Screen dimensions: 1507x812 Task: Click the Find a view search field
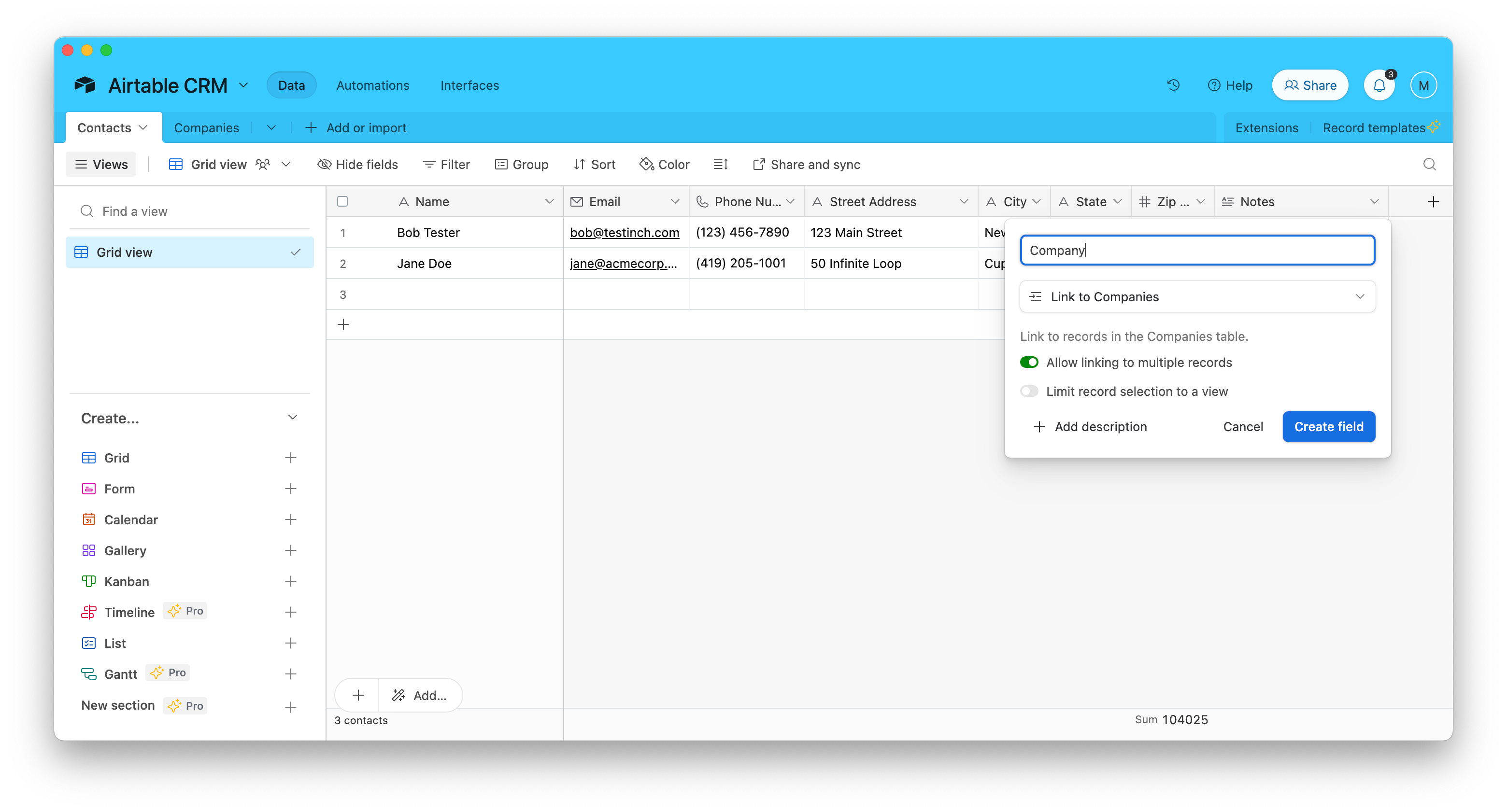pyautogui.click(x=190, y=211)
